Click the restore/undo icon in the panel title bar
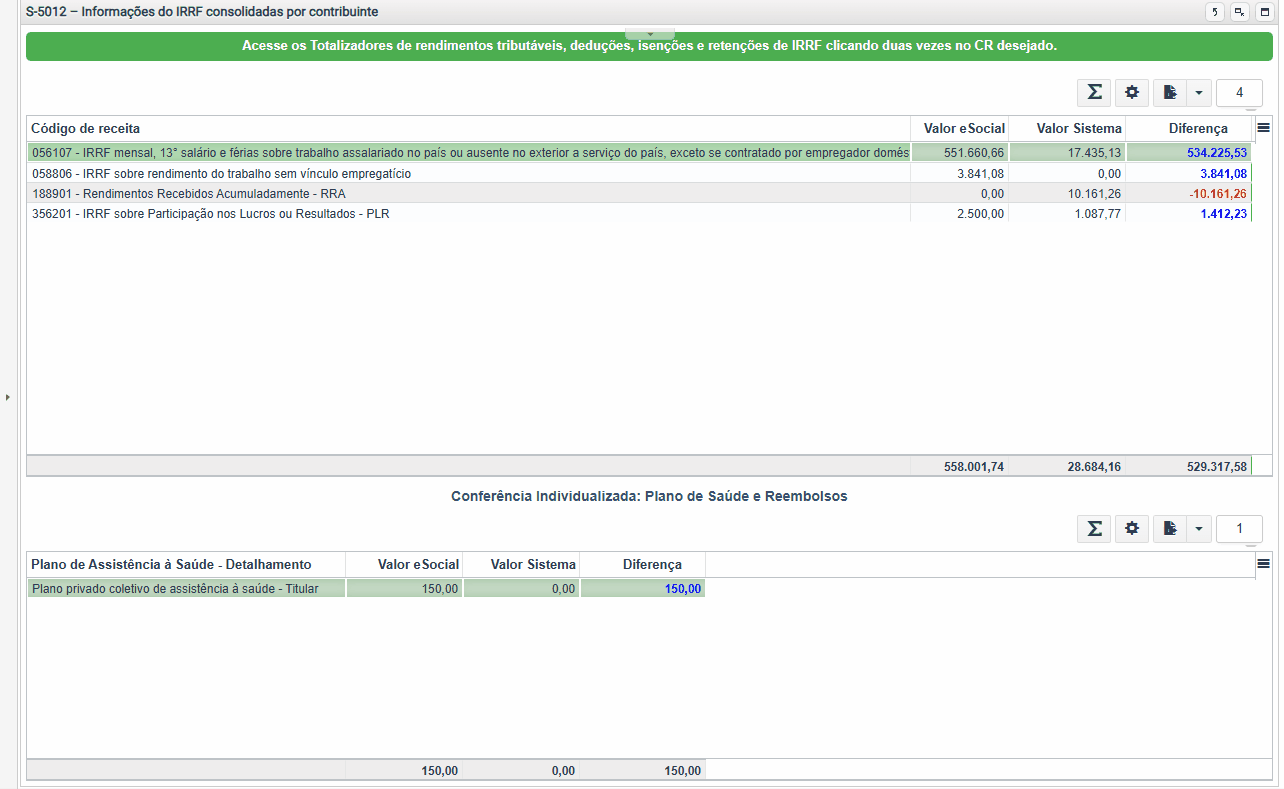Screen dimensions: 1284x789 point(1215,12)
